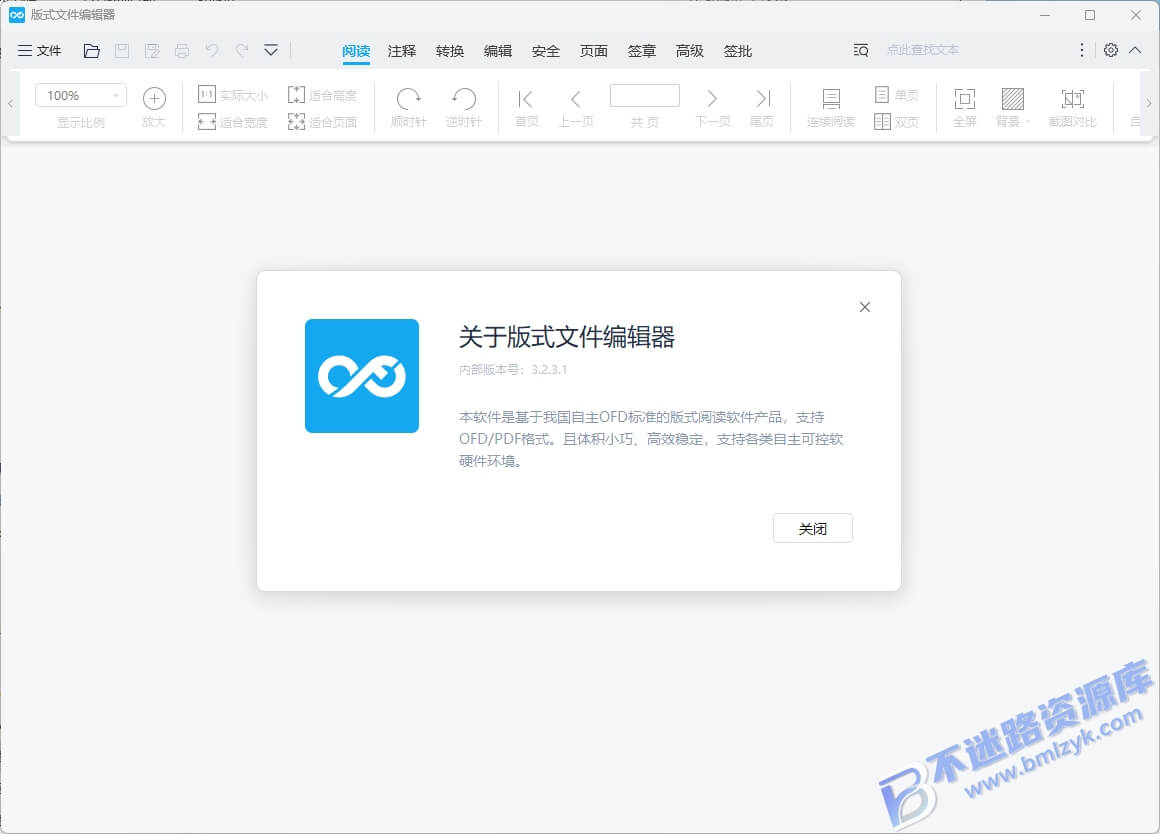
Task: Enable 连续阅读 continuous reading mode
Action: point(831,107)
